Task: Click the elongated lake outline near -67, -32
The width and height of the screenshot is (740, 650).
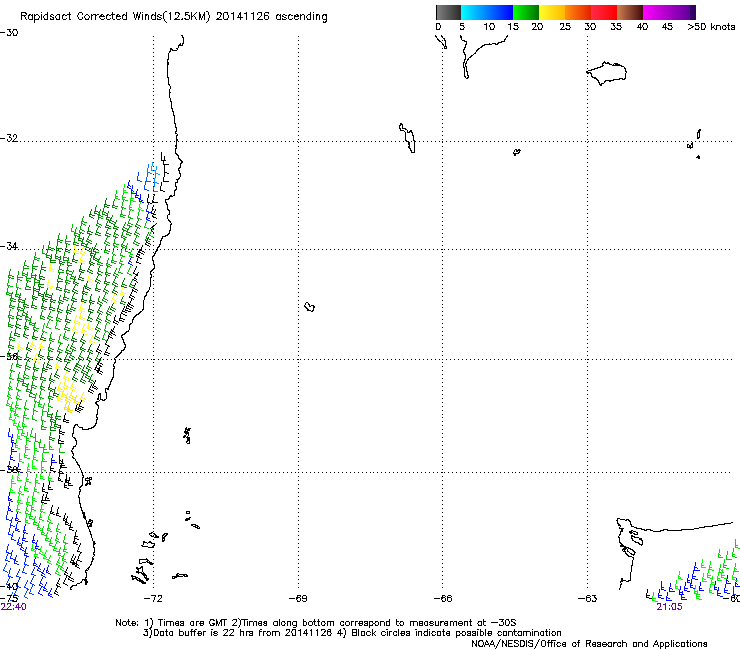Action: coord(408,138)
